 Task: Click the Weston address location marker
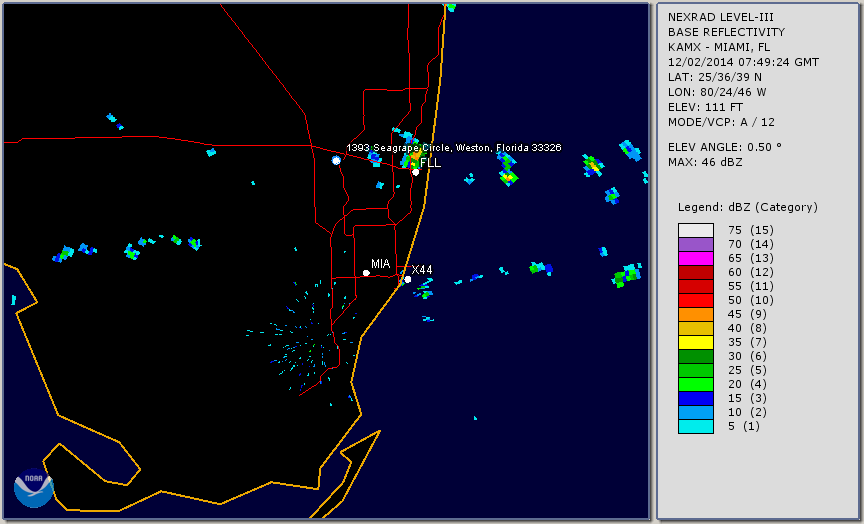tap(336, 160)
